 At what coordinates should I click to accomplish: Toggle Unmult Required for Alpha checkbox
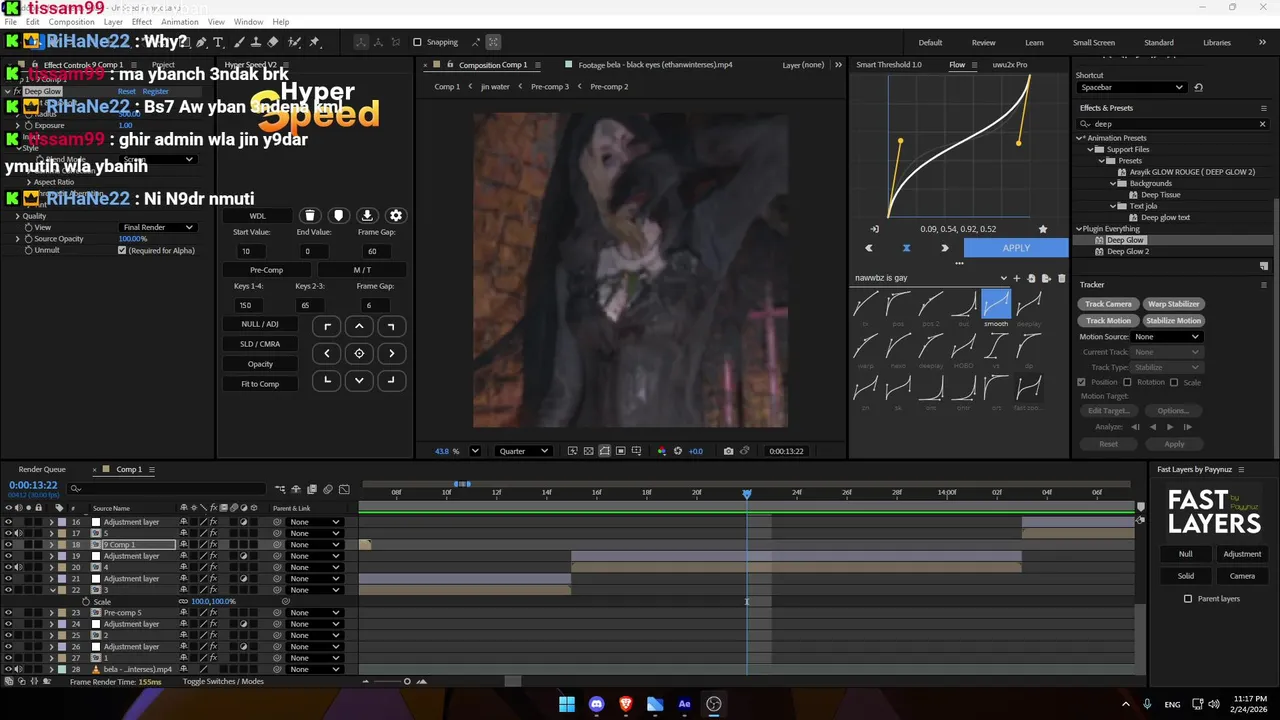(122, 250)
